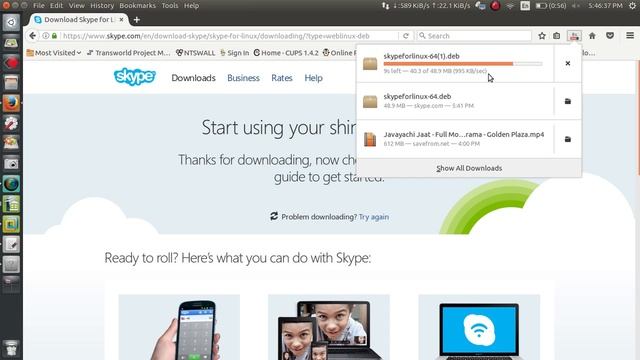Screen dimensions: 640x360
Task: Open the Home - CUPS 1.4.2 bookmark
Action: (x=286, y=53)
